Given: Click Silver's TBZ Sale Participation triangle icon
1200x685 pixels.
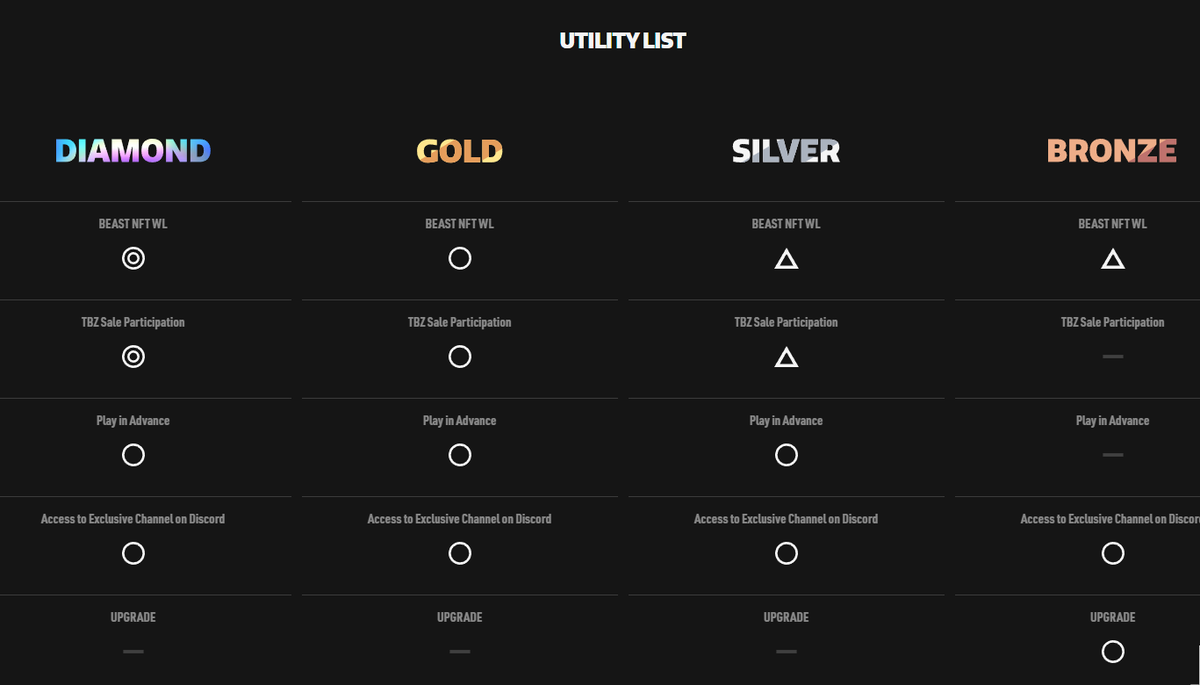Looking at the screenshot, I should click(786, 358).
